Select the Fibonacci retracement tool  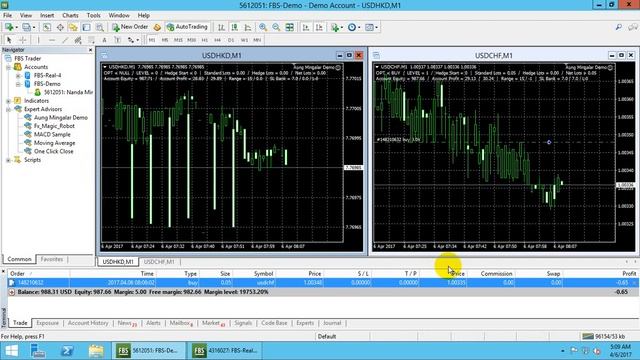click(91, 40)
